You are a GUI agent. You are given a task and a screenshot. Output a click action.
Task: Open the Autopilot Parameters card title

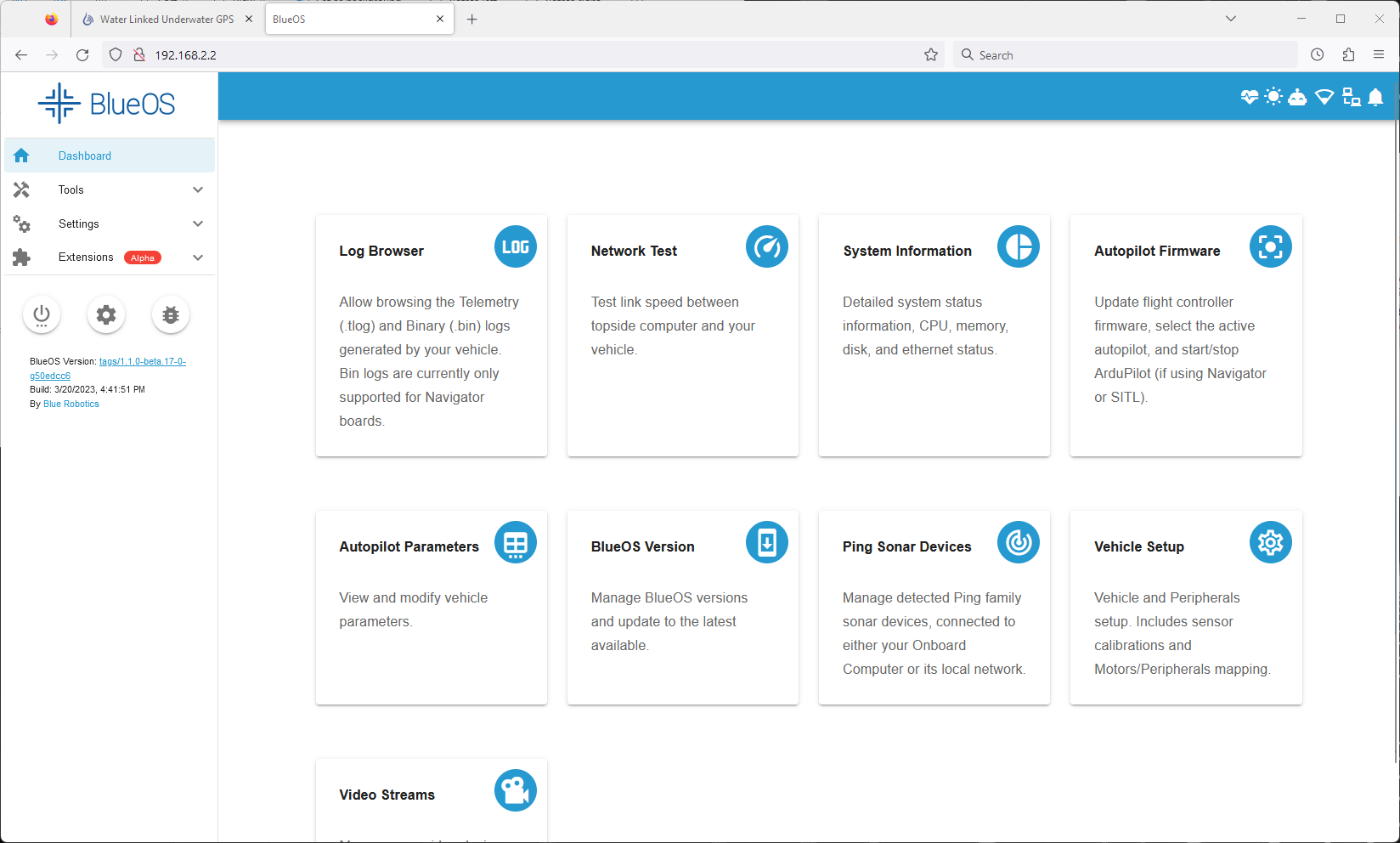(409, 546)
